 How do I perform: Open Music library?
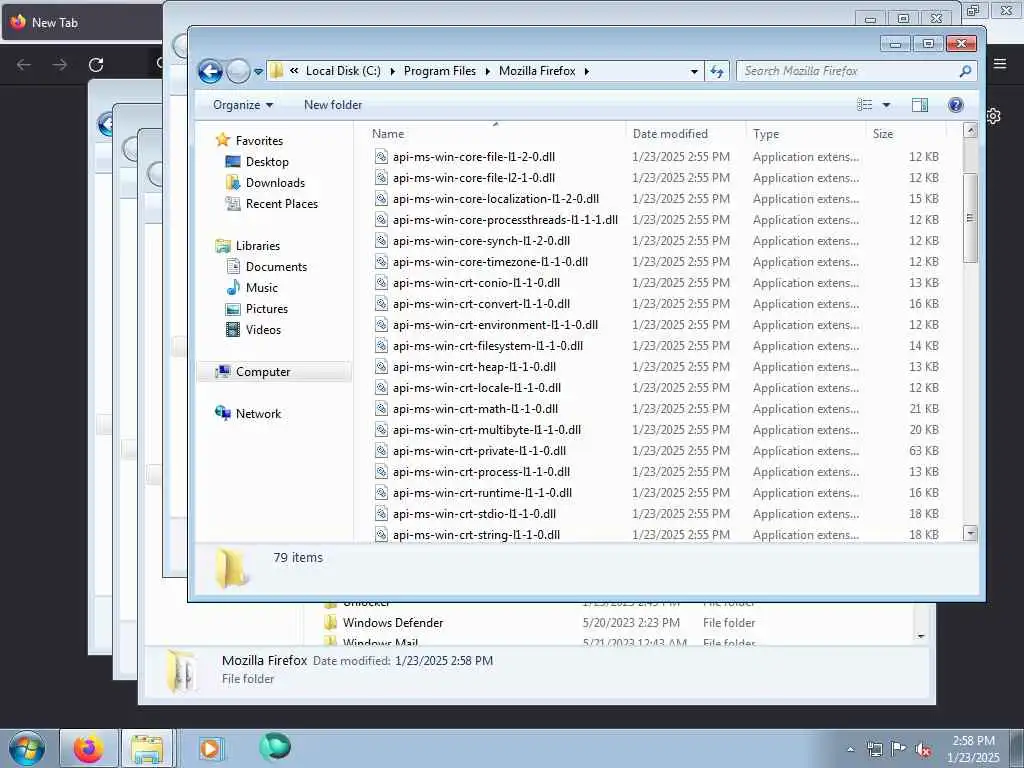[262, 287]
